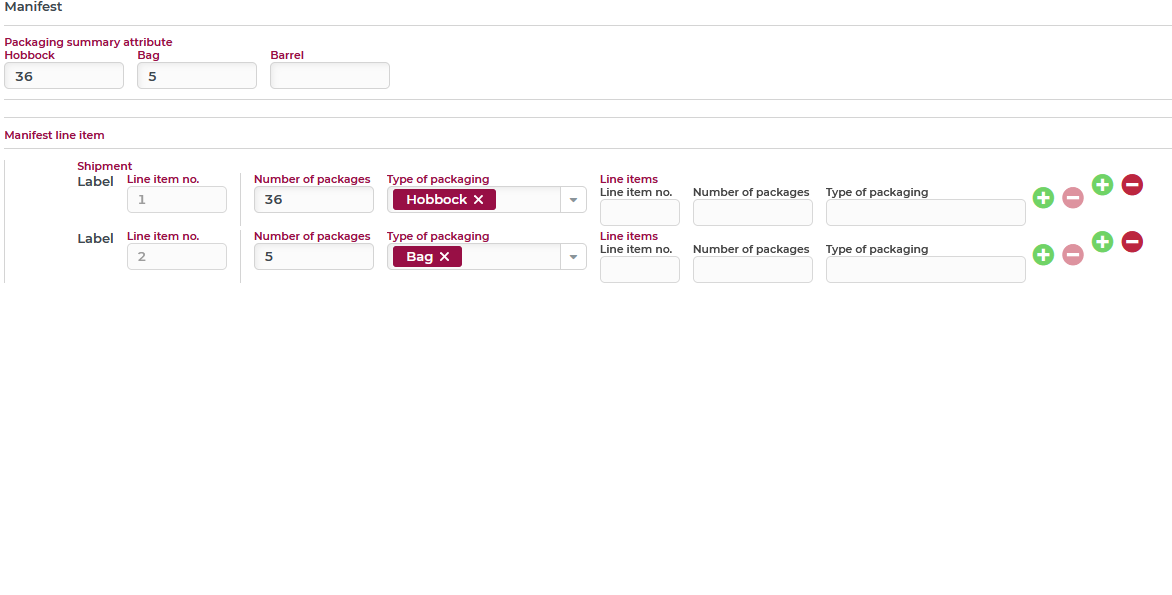Screen dimensions: 1172x595
Task: Click the Manifest heading
Action: (x=34, y=7)
